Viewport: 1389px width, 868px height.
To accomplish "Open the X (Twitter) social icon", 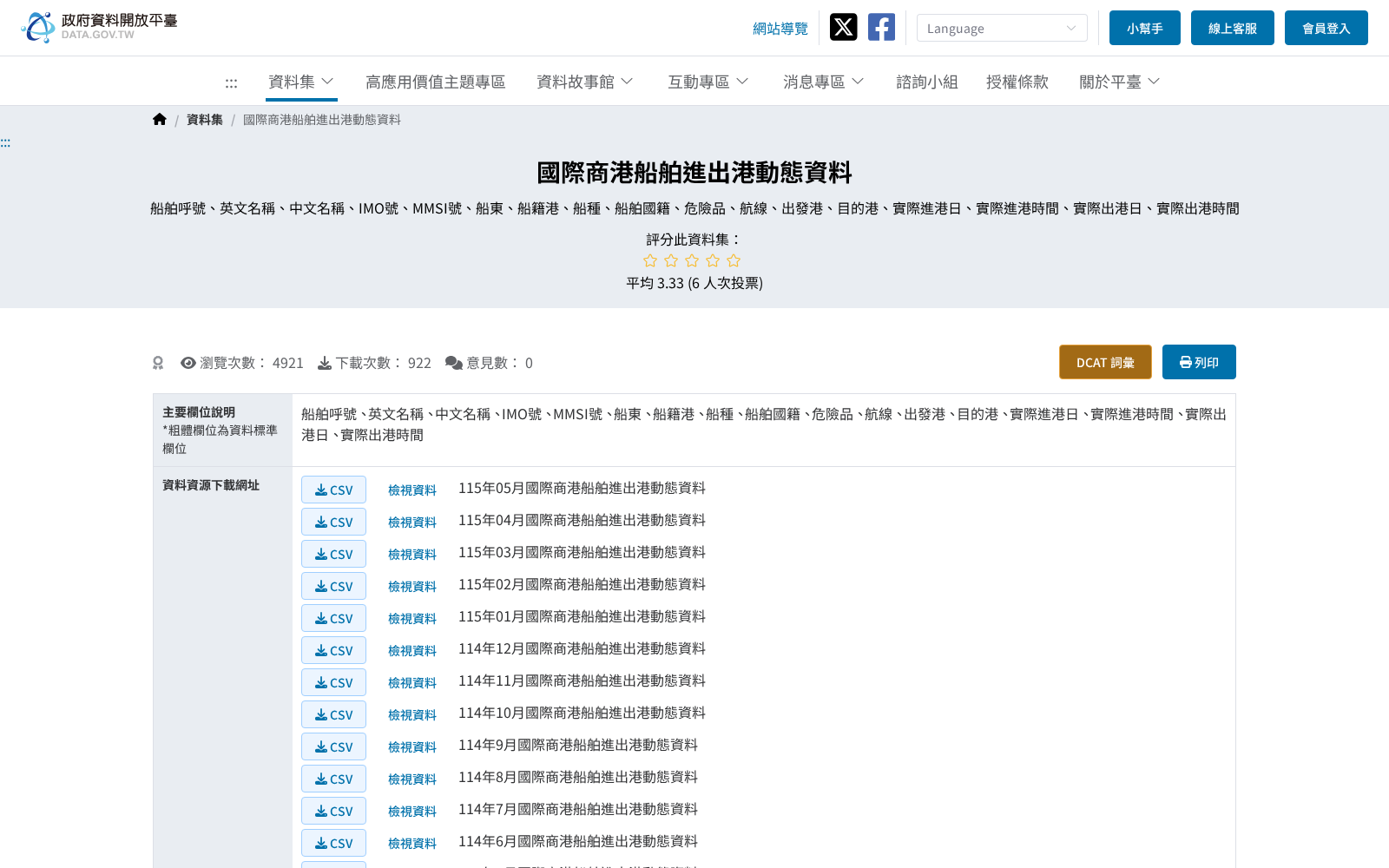I will pyautogui.click(x=843, y=27).
